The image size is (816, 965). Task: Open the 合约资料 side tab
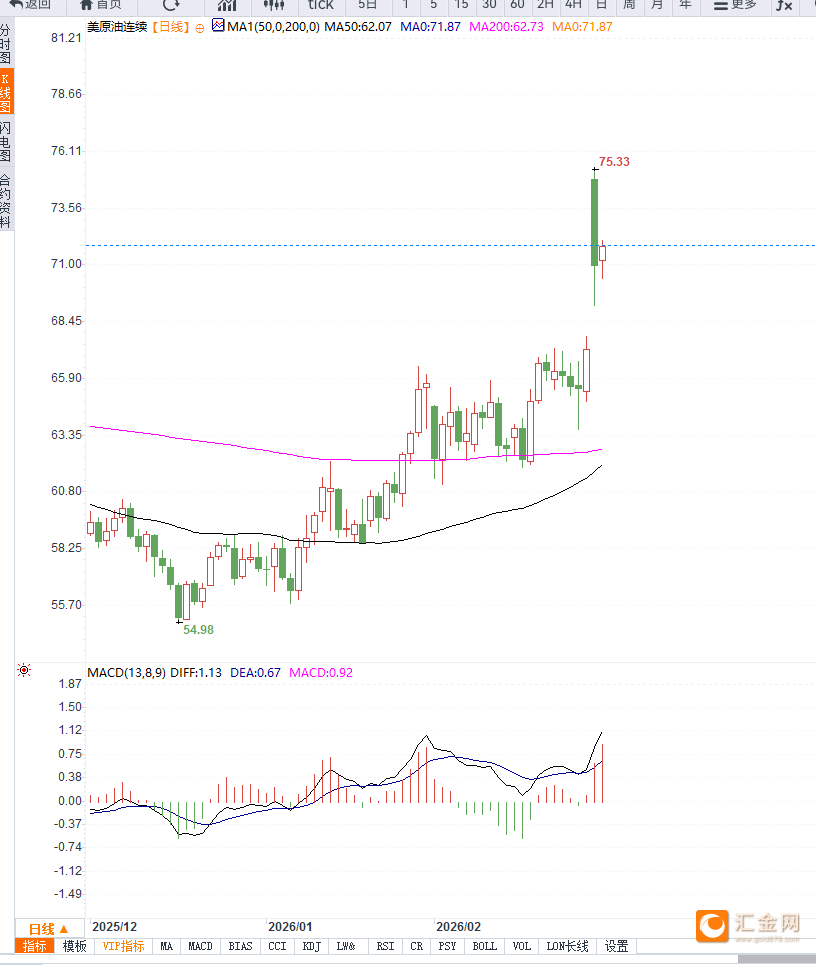6,201
